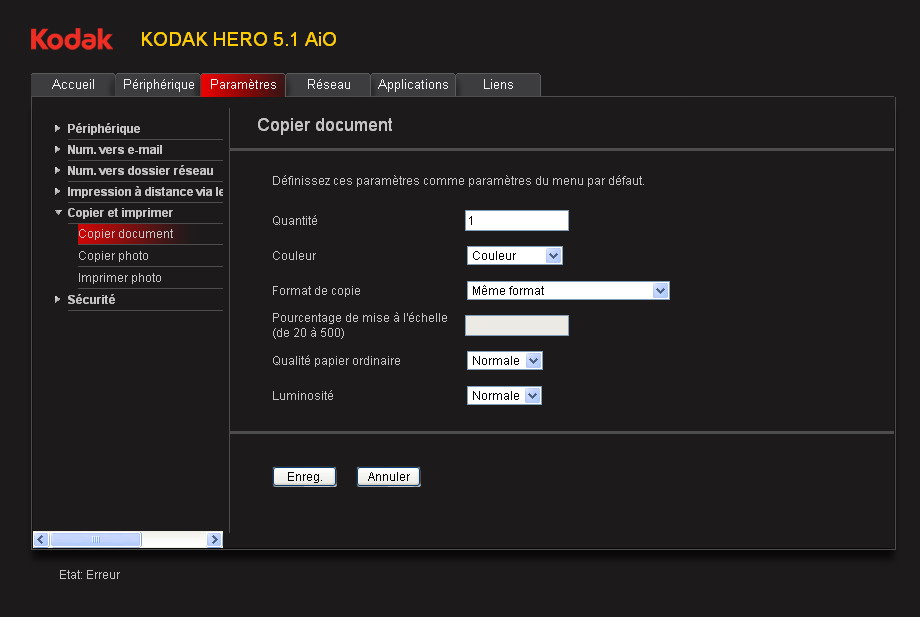The height and width of the screenshot is (617, 920).
Task: Click the Kodak logo
Action: pos(71,39)
